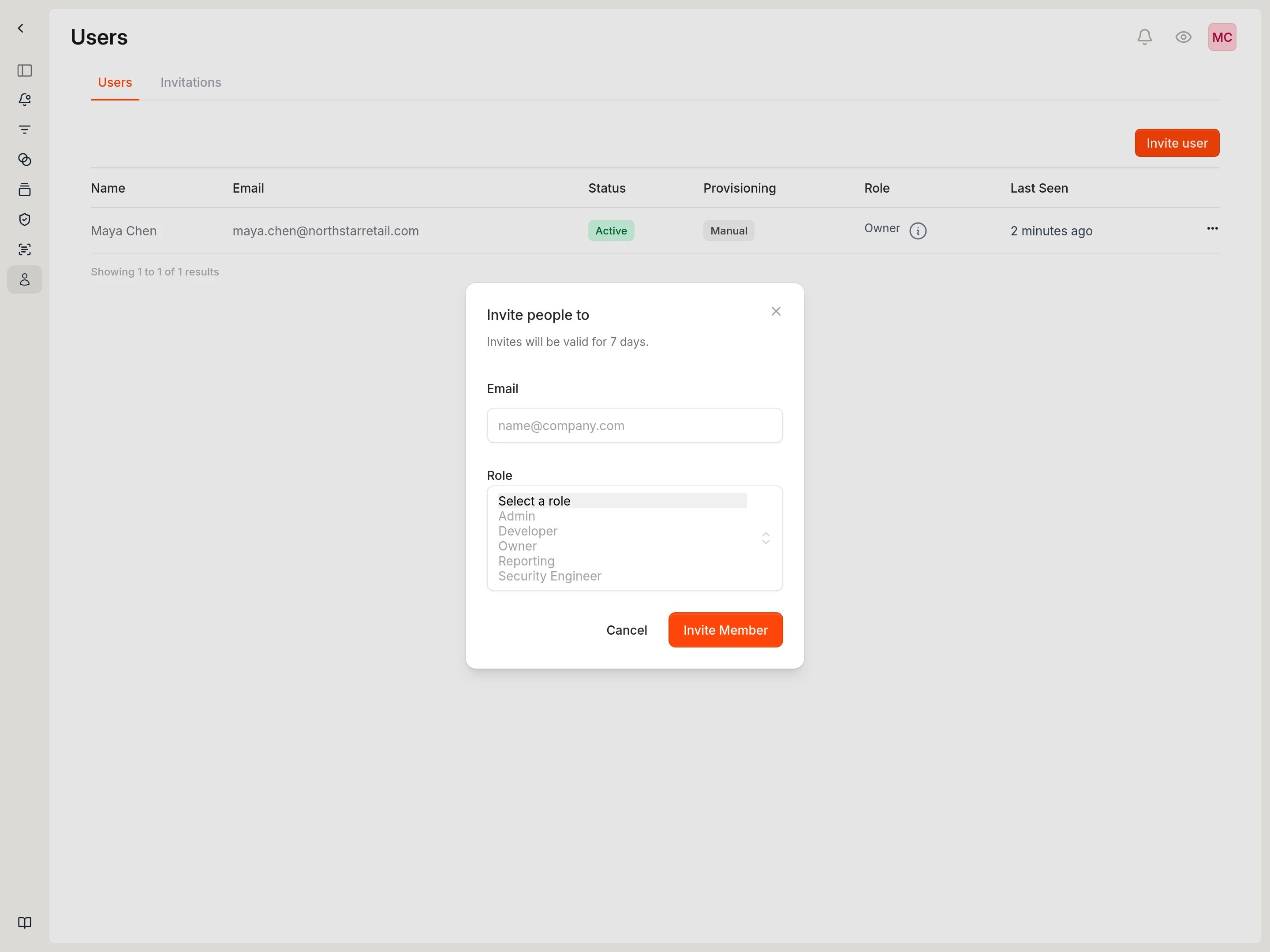The height and width of the screenshot is (952, 1270).
Task: Open the Users person sidebar icon
Action: tap(25, 279)
